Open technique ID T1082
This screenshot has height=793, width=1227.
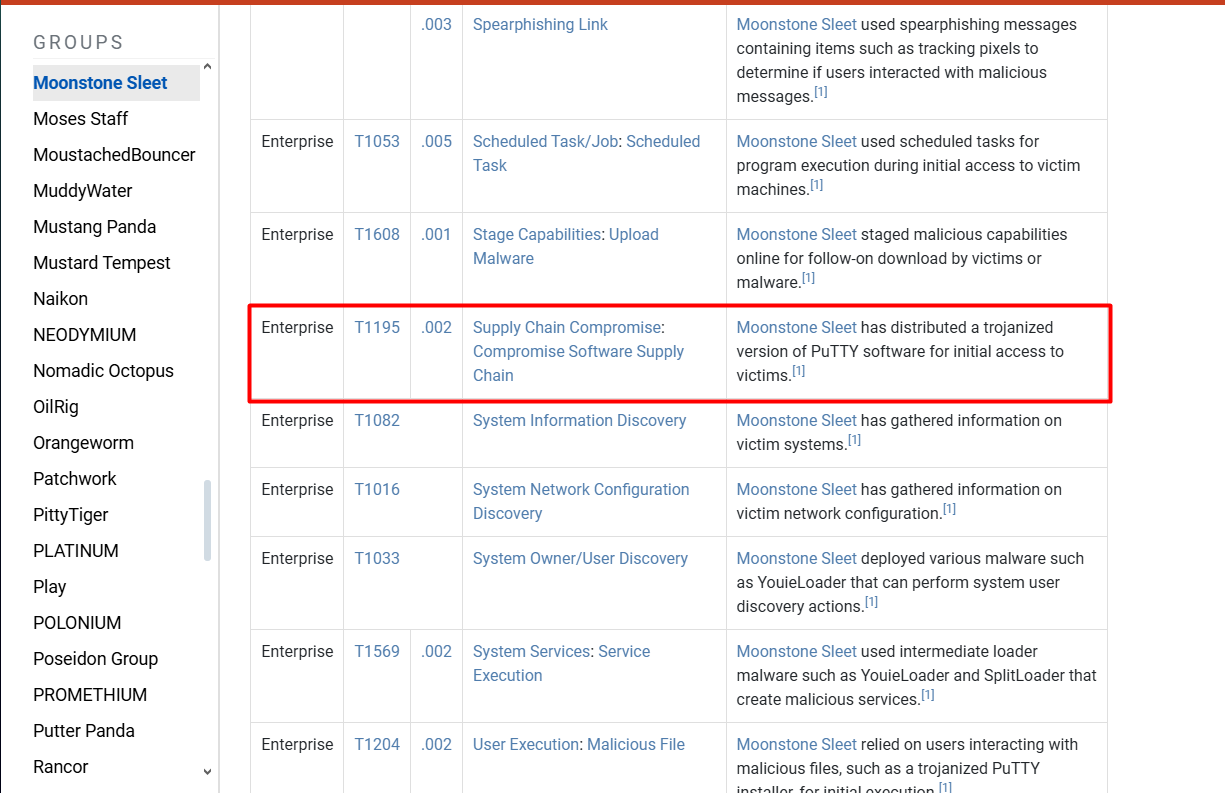click(x=377, y=421)
